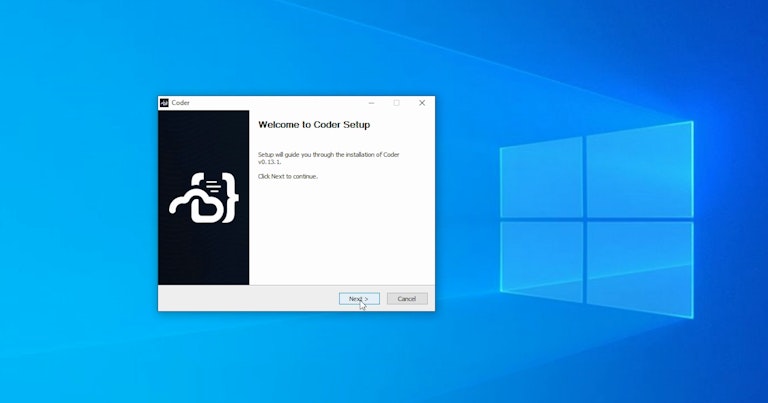Click the Coder title bar icon
This screenshot has height=403, width=768.
[x=164, y=103]
